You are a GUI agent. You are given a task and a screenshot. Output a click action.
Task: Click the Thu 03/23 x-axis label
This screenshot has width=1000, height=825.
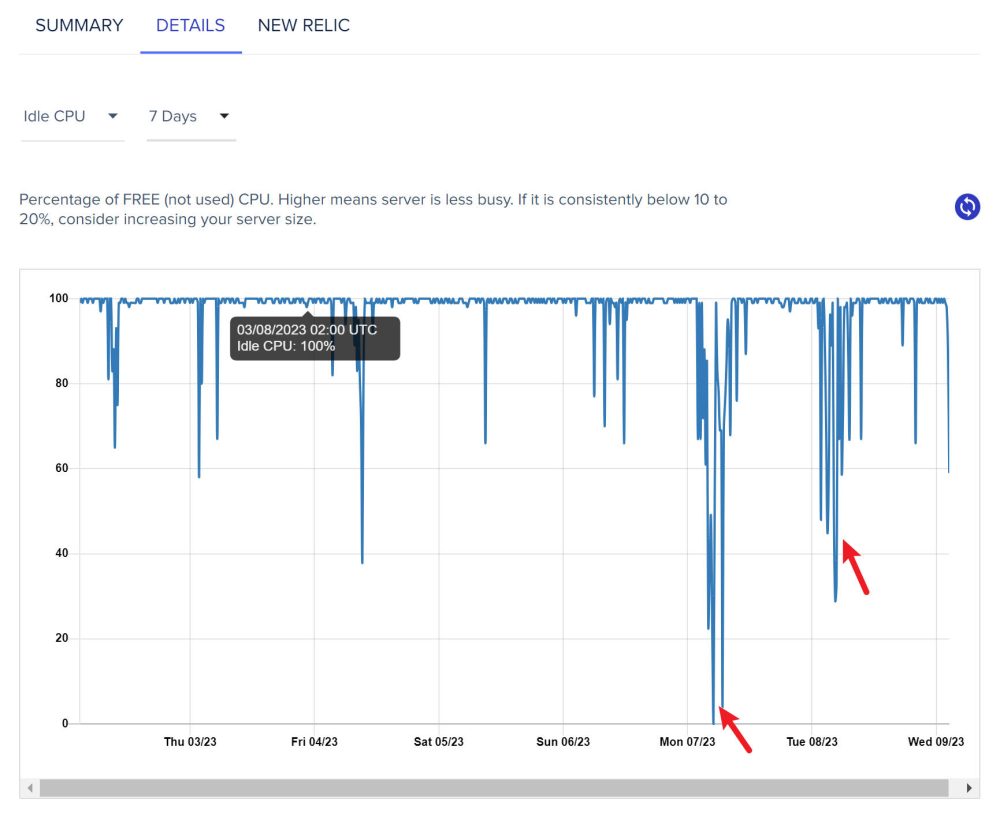(x=190, y=741)
